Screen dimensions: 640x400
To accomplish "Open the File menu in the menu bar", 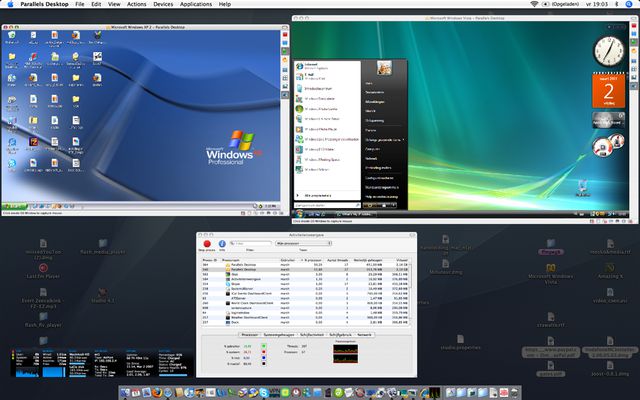I will point(80,4).
